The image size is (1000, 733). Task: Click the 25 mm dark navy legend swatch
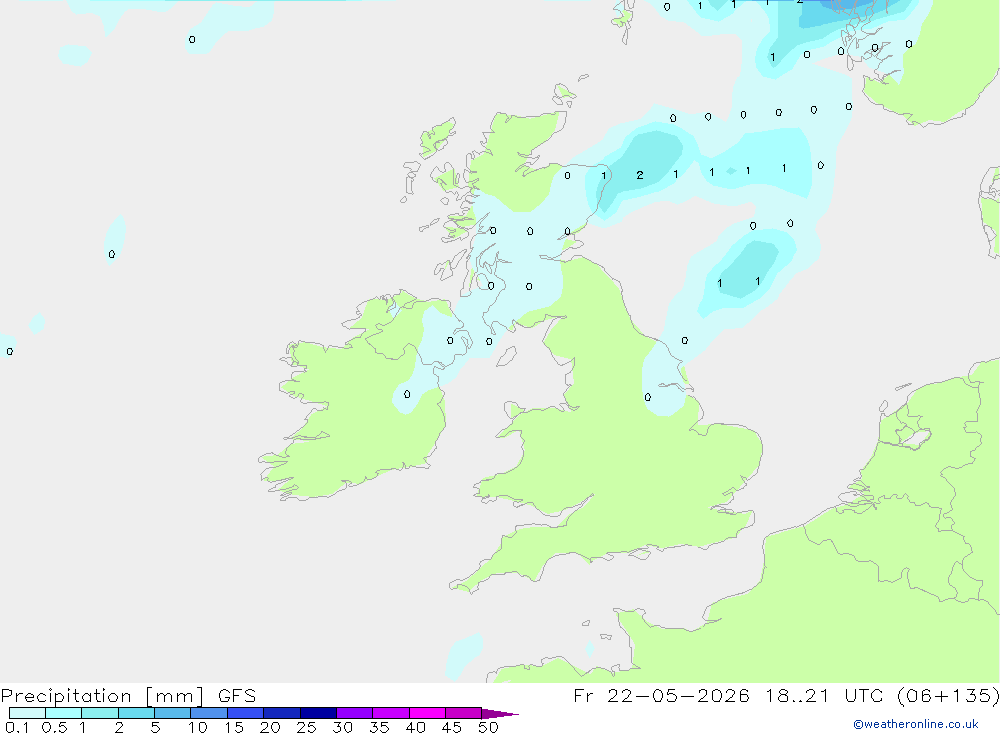[x=318, y=713]
